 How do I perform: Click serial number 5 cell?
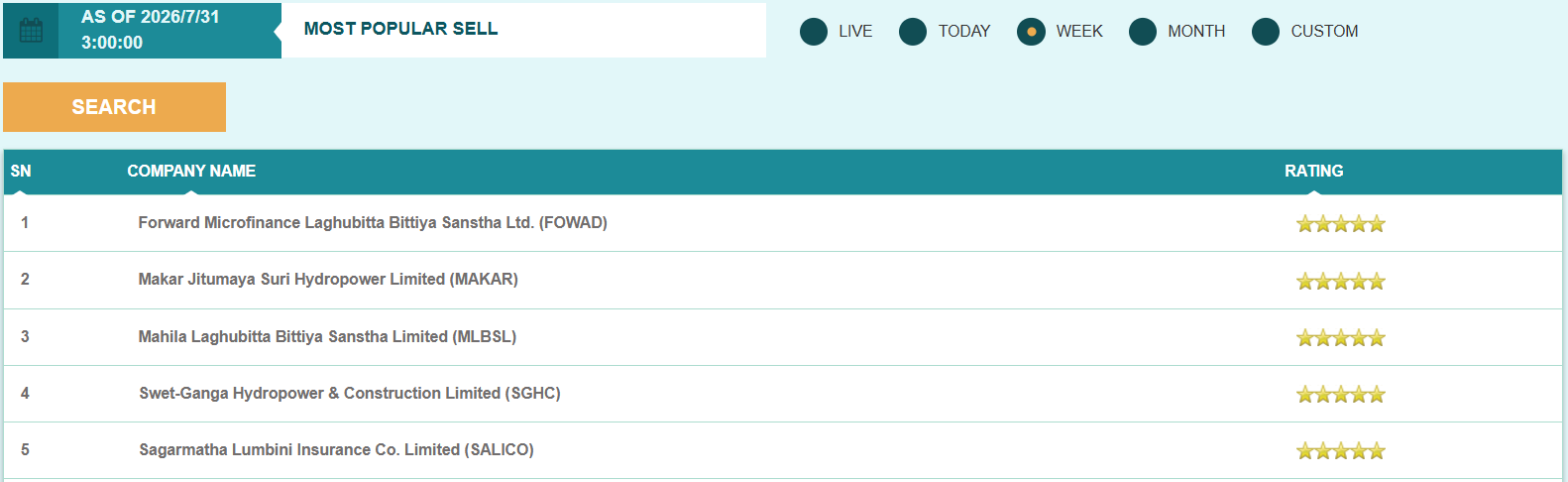(25, 450)
